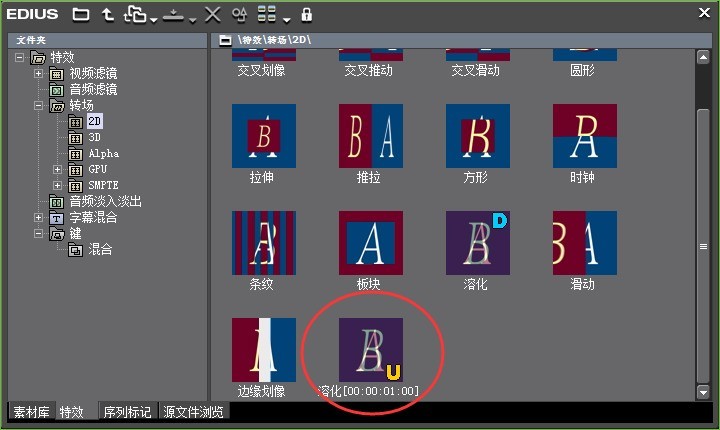This screenshot has height=430, width=720.
Task: Click the thumbnail view mode icon
Action: (x=267, y=14)
